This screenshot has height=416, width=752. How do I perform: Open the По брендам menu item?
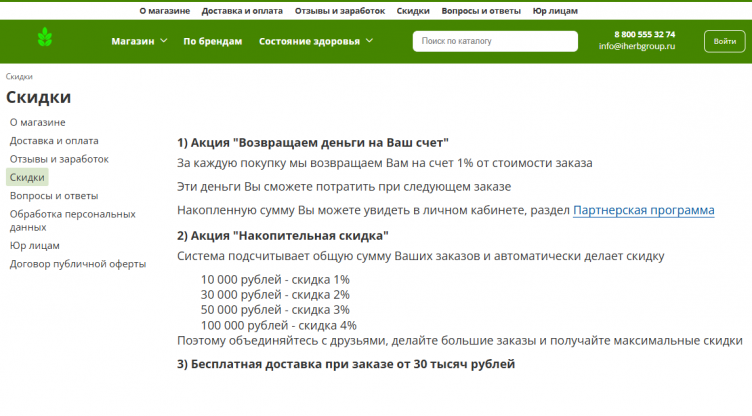coord(213,41)
